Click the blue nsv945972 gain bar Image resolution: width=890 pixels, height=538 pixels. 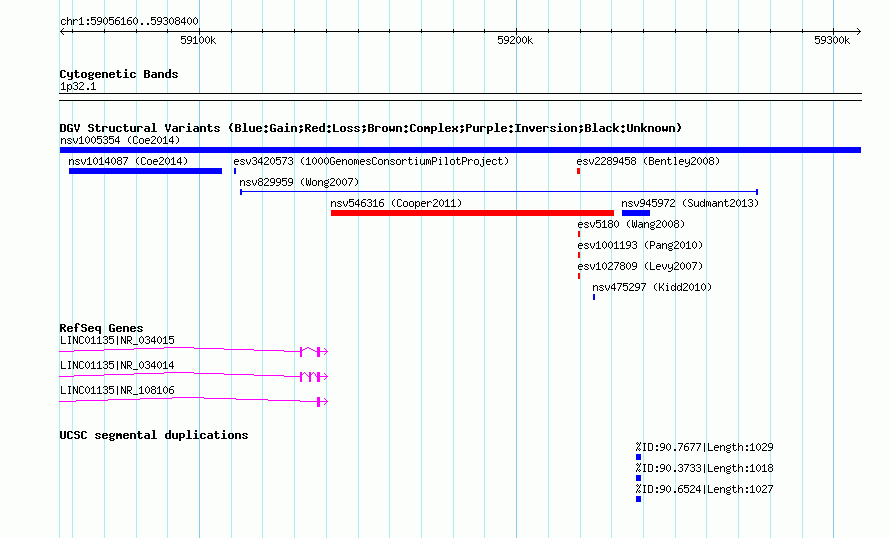click(636, 213)
